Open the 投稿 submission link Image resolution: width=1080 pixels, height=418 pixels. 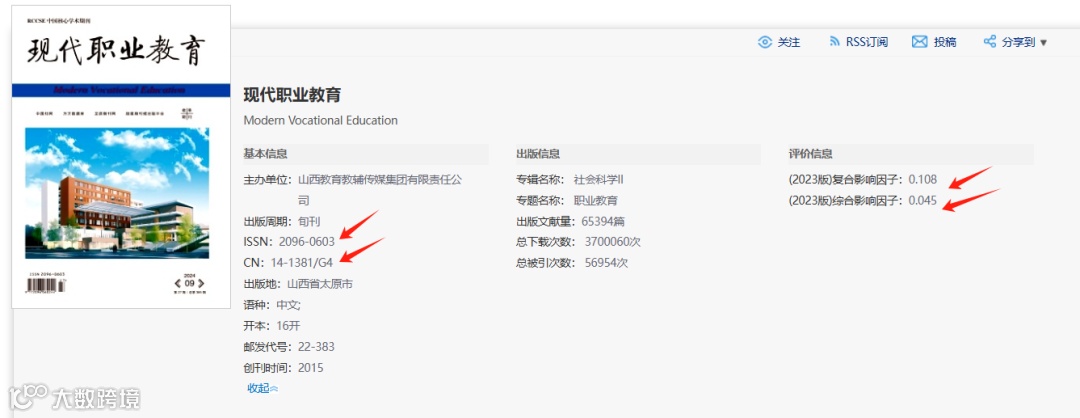click(945, 42)
